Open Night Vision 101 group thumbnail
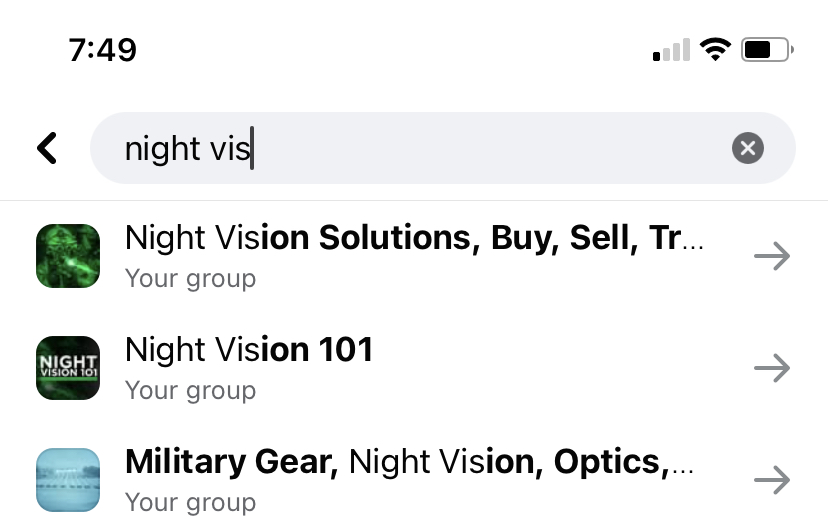Image resolution: width=828 pixels, height=529 pixels. point(68,368)
